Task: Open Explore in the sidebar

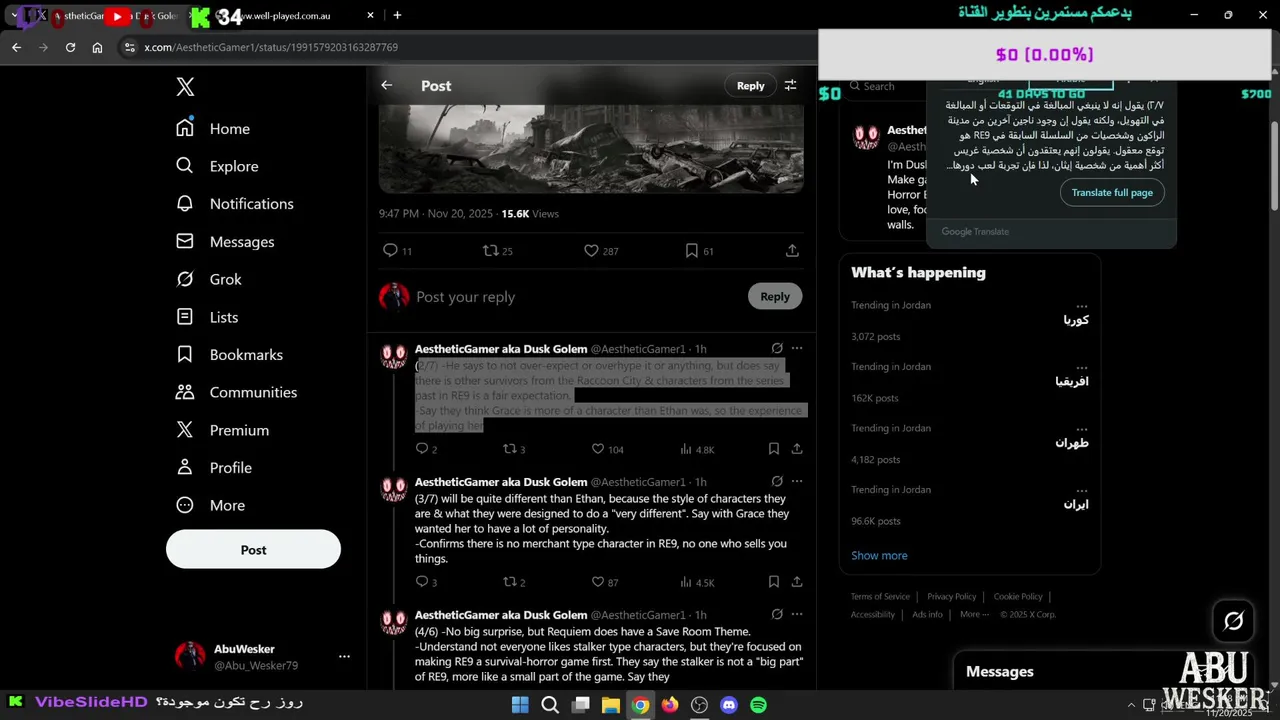Action: pos(217,166)
